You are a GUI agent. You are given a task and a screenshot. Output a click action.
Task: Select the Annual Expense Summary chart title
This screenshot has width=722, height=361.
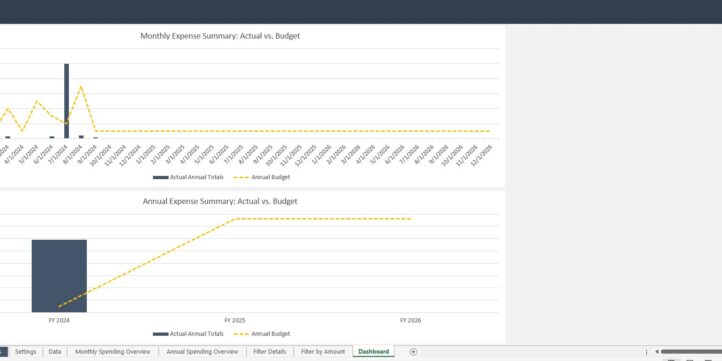[x=220, y=201]
